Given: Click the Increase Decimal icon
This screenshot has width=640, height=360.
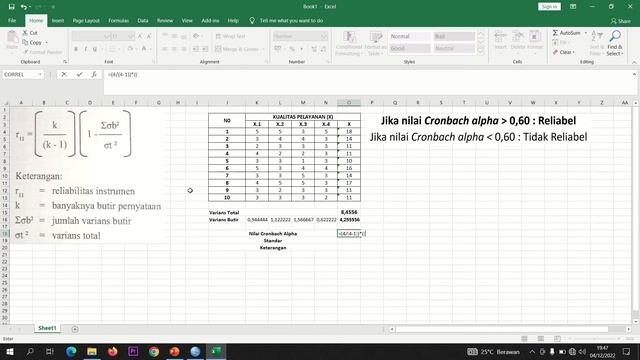Looking at the screenshot, I should [x=314, y=49].
